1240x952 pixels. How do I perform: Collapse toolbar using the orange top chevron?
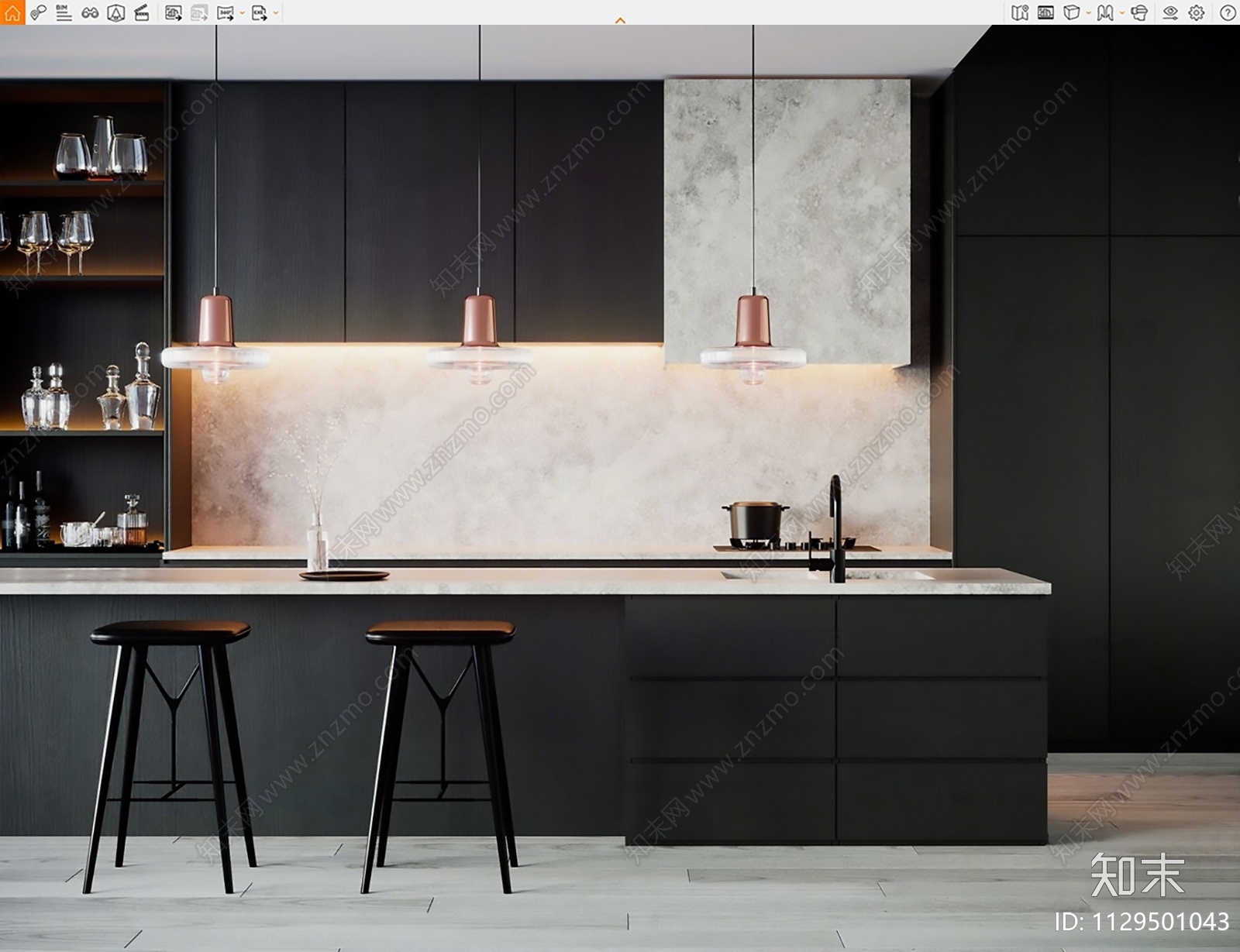pyautogui.click(x=620, y=20)
